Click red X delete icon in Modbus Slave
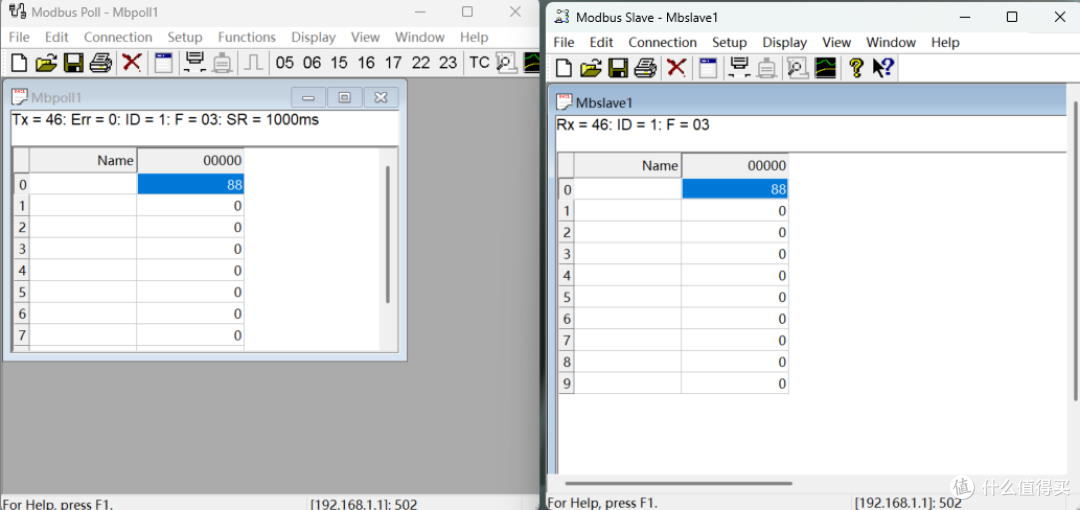1080x510 pixels. (677, 68)
